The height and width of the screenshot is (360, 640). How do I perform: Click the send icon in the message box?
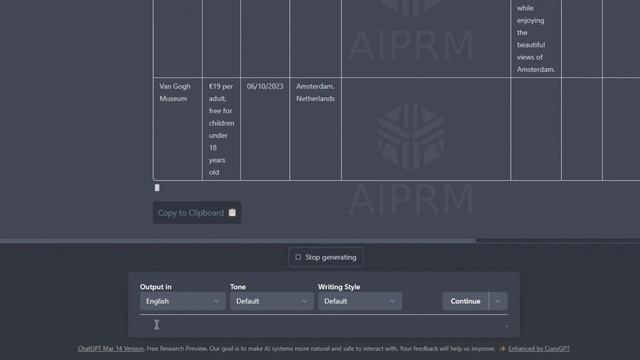click(507, 326)
